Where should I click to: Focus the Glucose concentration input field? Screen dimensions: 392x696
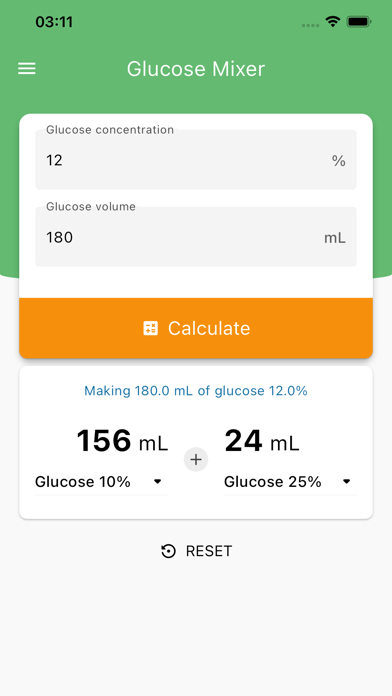[196, 160]
